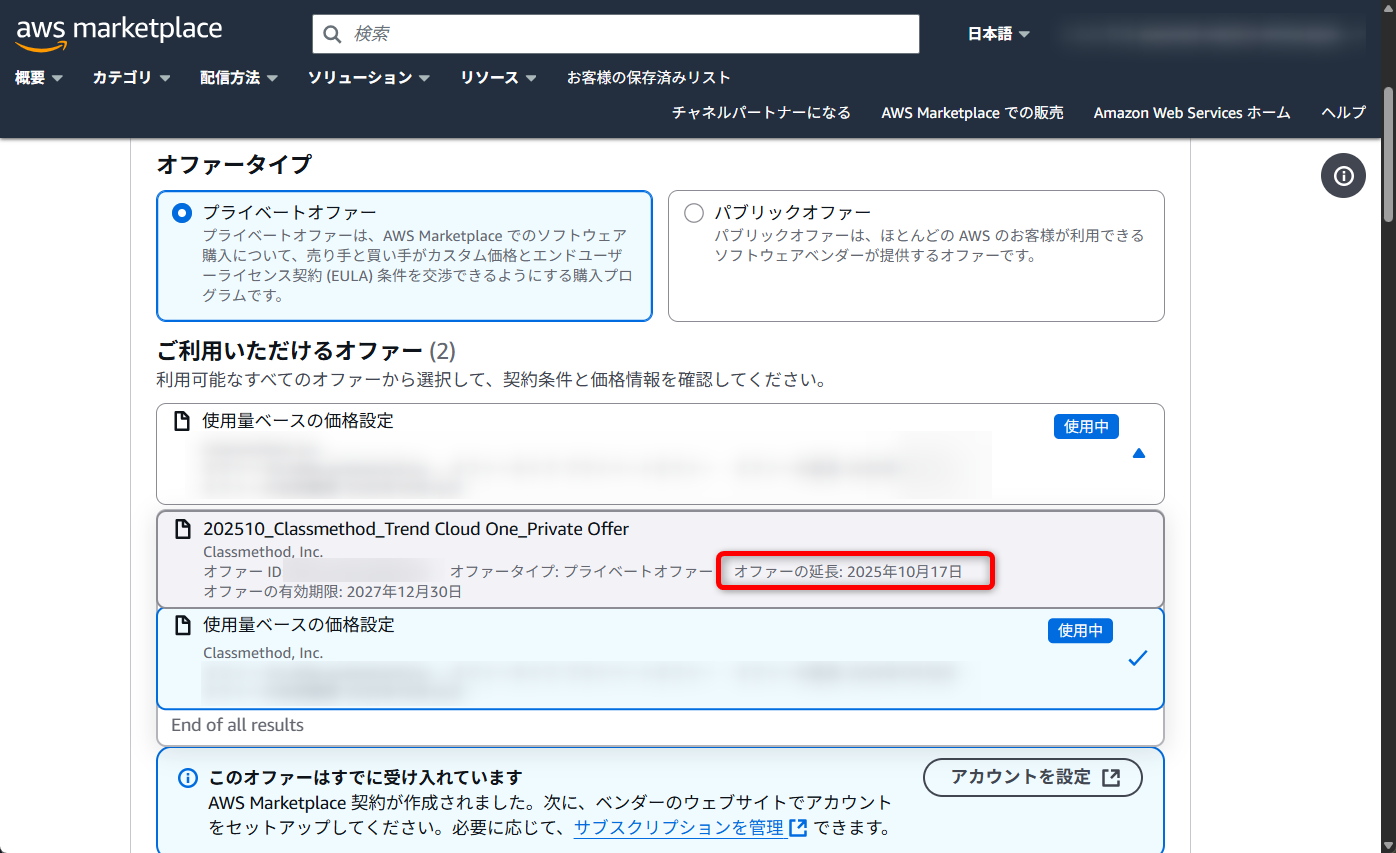
Task: Open the 日本語 language dropdown
Action: tap(998, 34)
